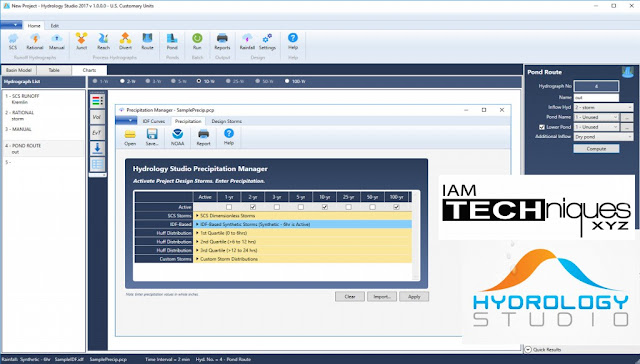Open the Reports output icon
Screen dimensions: 640x364
(222, 42)
